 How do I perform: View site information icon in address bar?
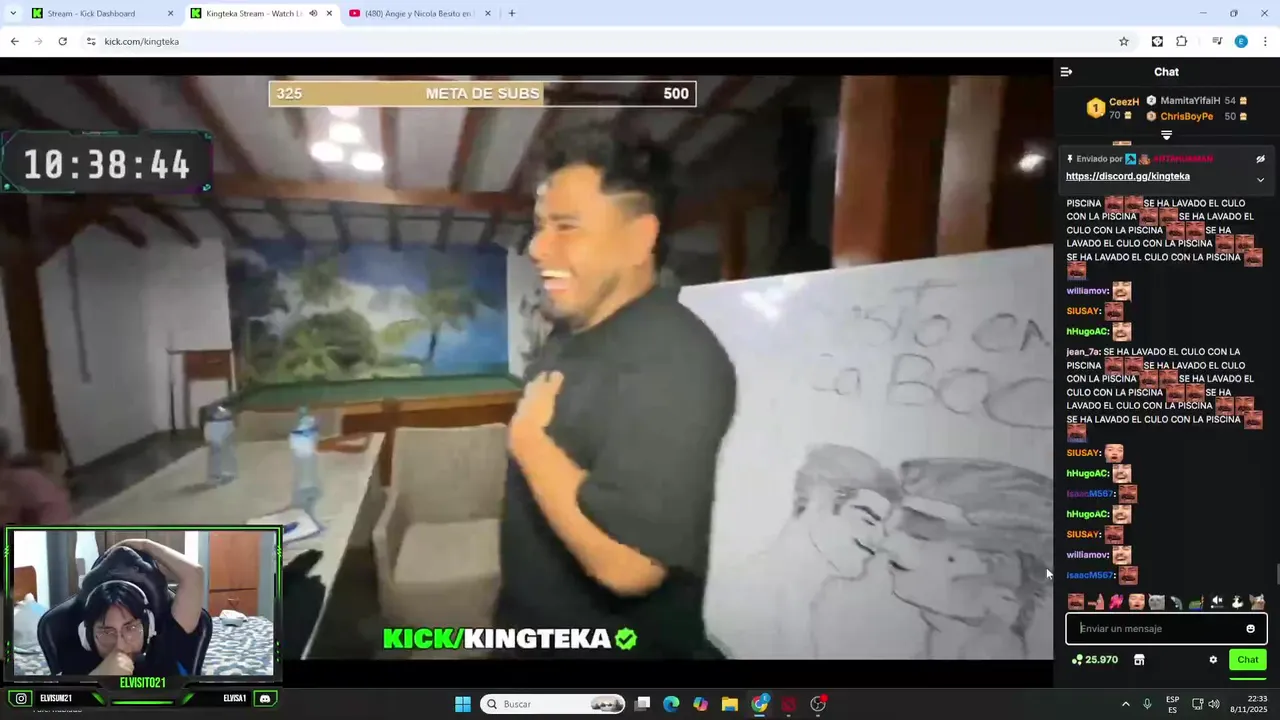(91, 41)
